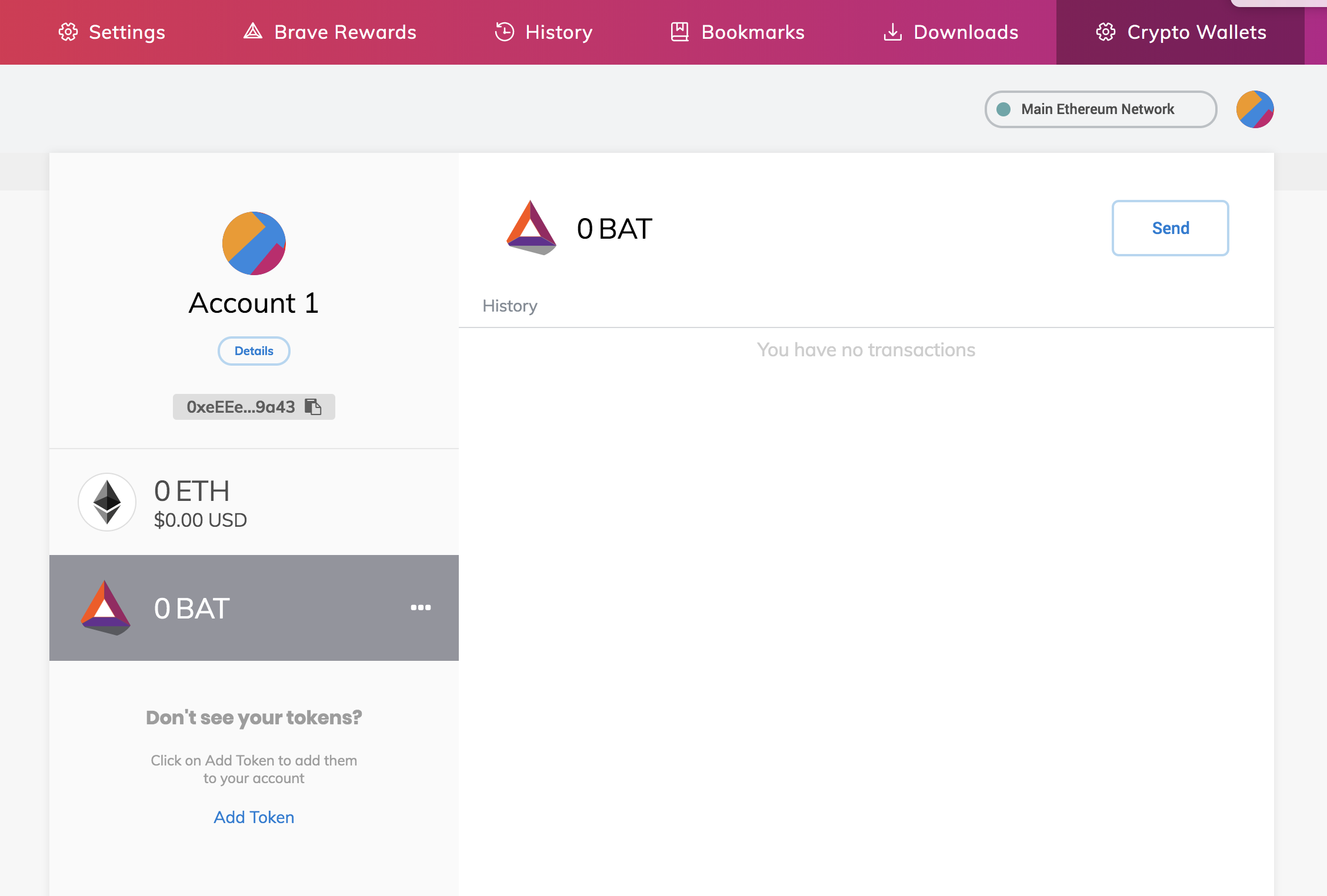
Task: Switch to the Bookmarks tab
Action: (x=738, y=32)
